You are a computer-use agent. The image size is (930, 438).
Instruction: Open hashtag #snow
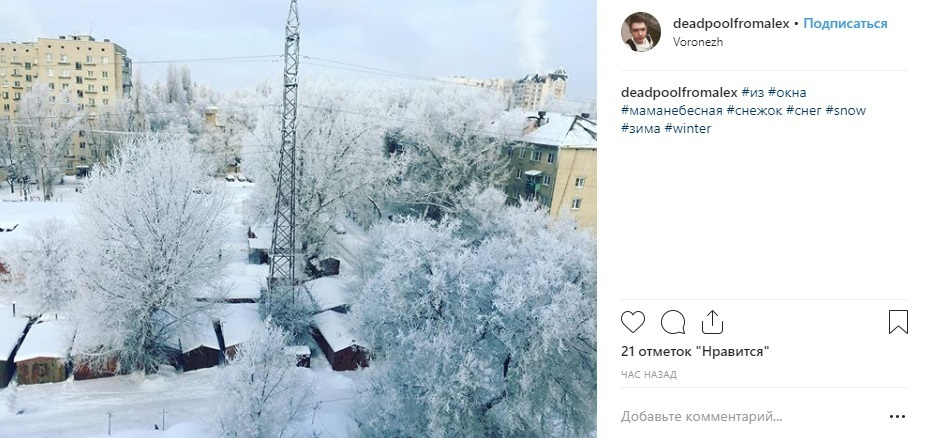(846, 110)
